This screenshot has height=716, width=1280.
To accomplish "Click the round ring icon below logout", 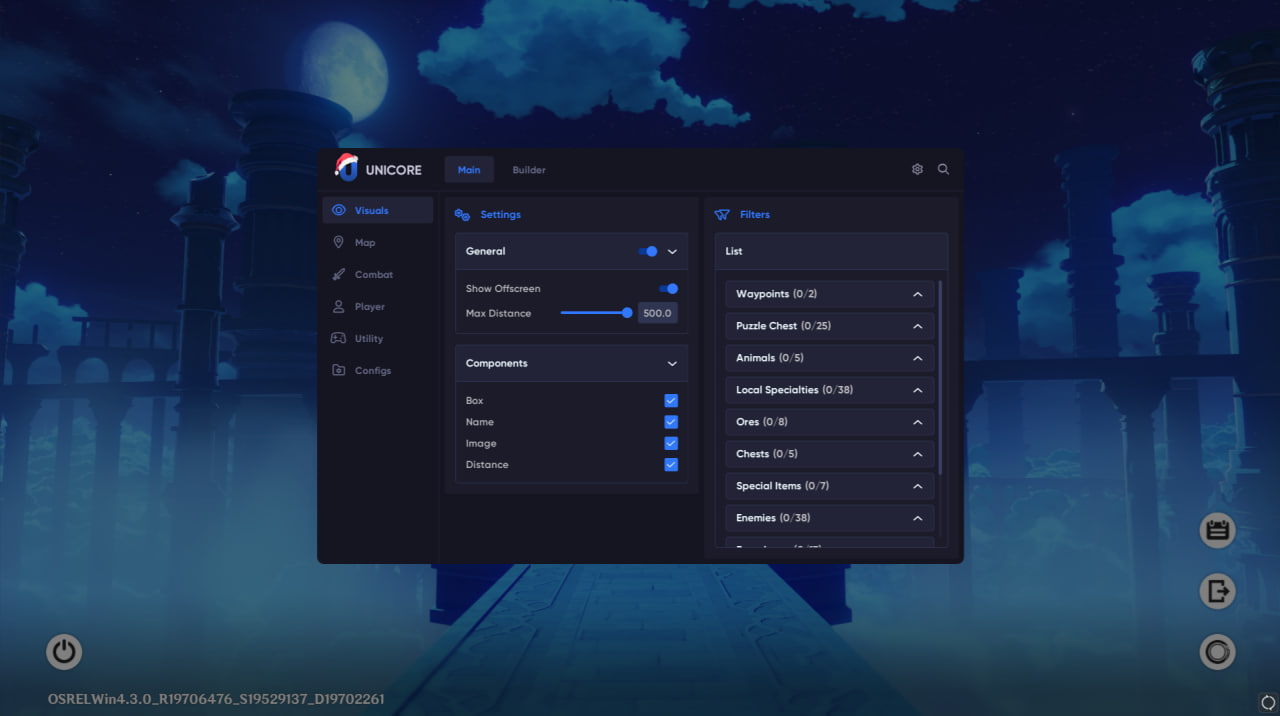I will pos(1217,652).
